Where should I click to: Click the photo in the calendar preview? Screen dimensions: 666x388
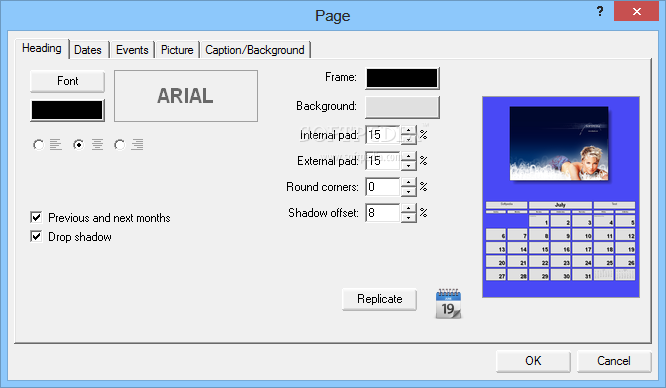[559, 143]
